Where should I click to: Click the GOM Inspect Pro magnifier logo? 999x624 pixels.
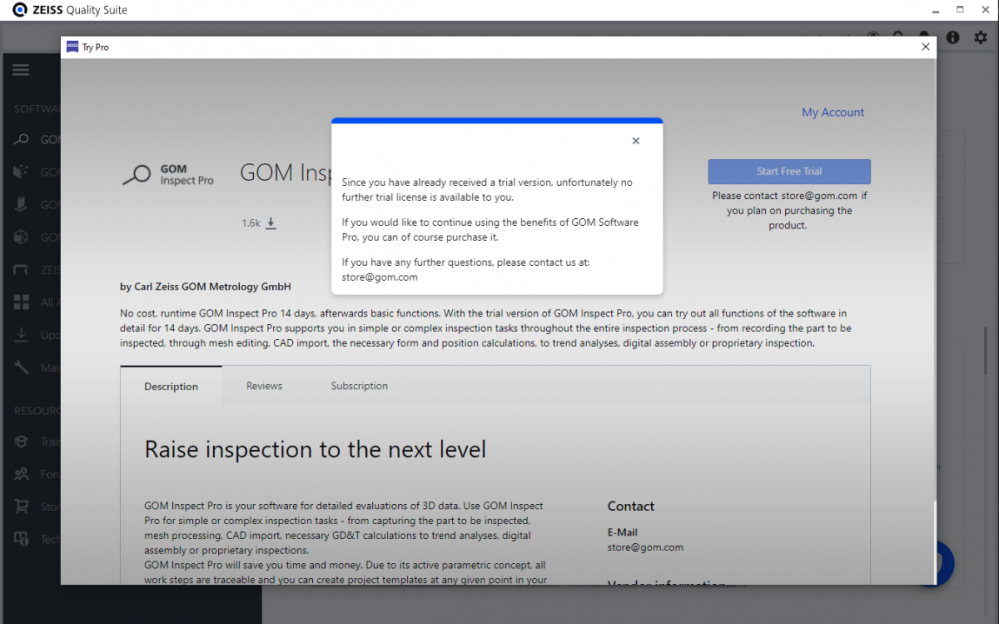point(136,174)
